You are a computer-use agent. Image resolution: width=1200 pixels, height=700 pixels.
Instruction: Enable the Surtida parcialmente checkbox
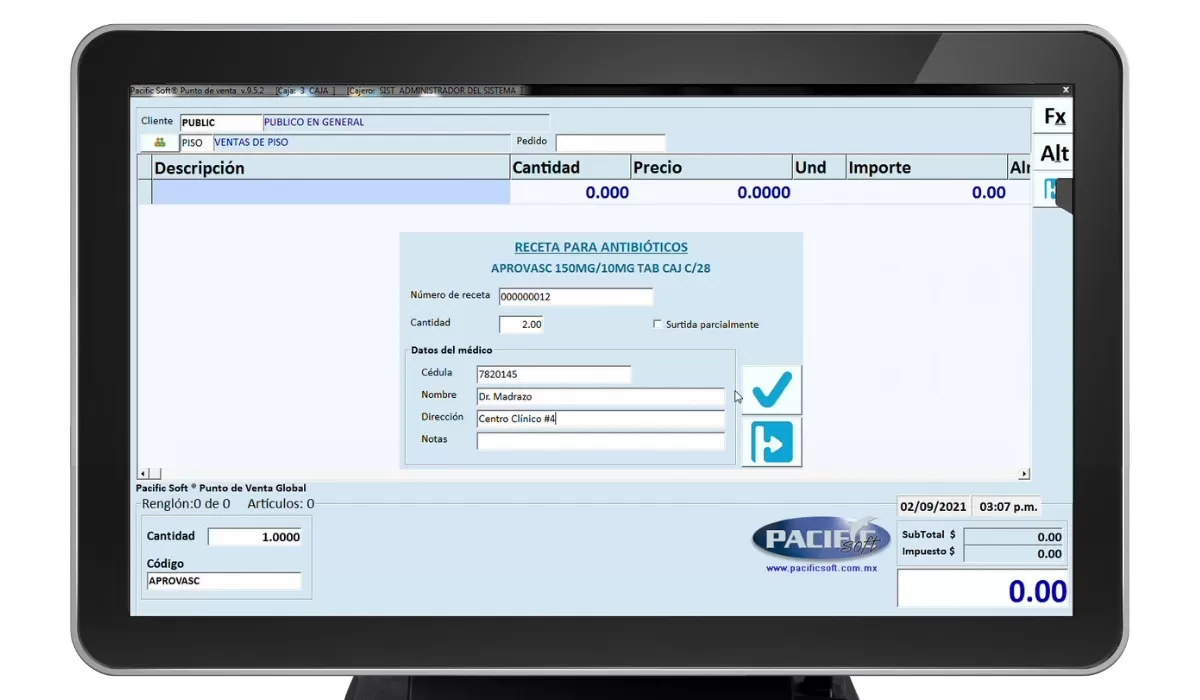tap(658, 324)
